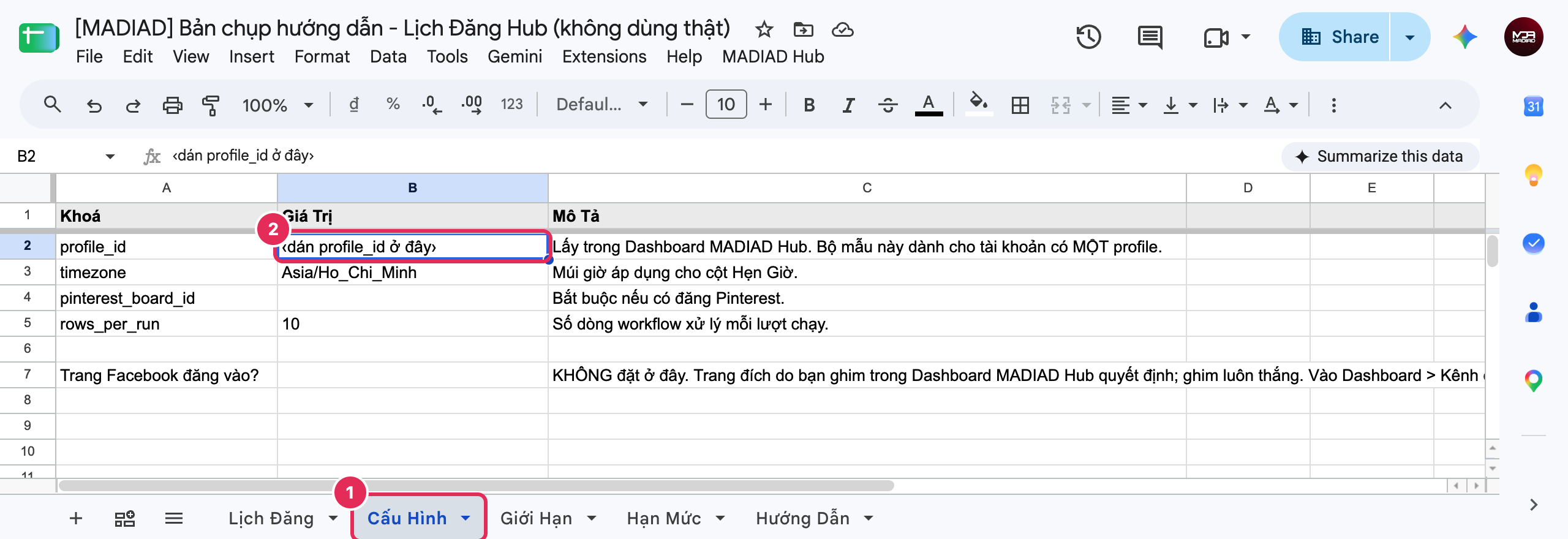This screenshot has height=539, width=1568.
Task: Open Google Maps in side panel
Action: click(1533, 381)
